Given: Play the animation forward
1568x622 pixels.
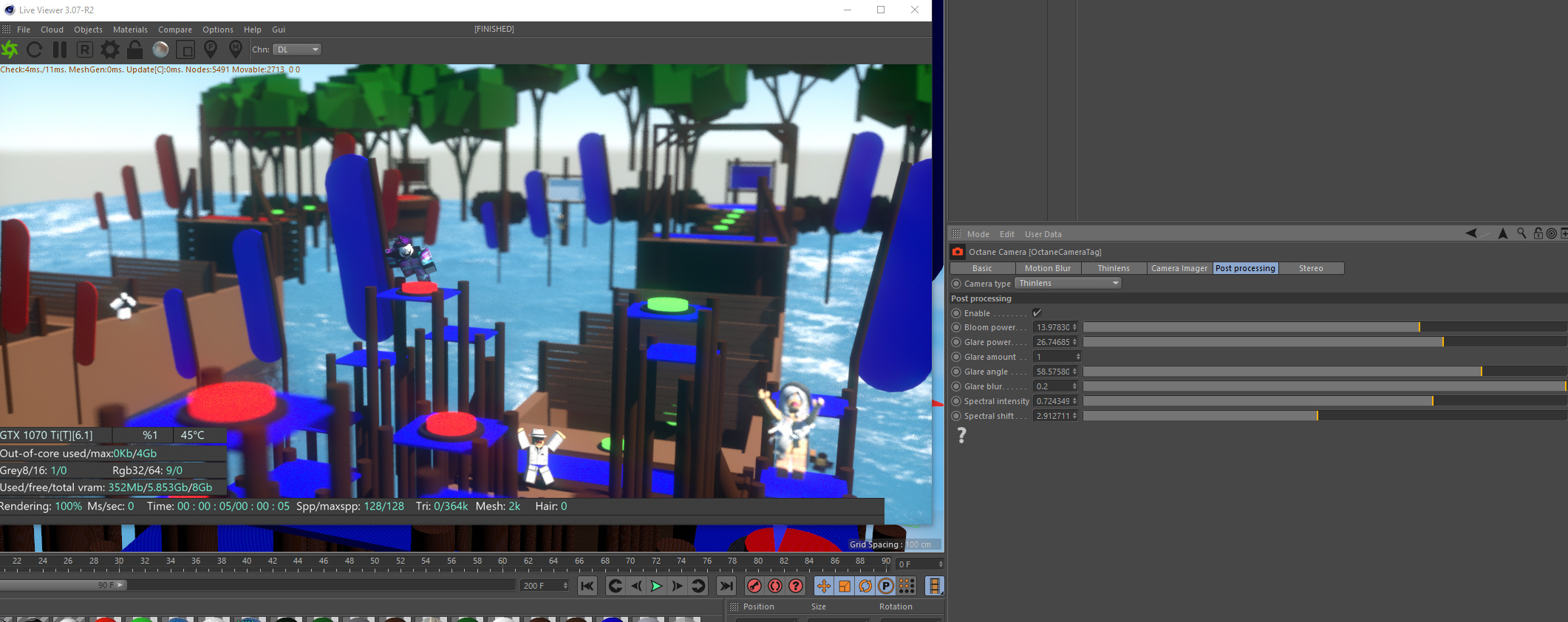Looking at the screenshot, I should coord(656,586).
